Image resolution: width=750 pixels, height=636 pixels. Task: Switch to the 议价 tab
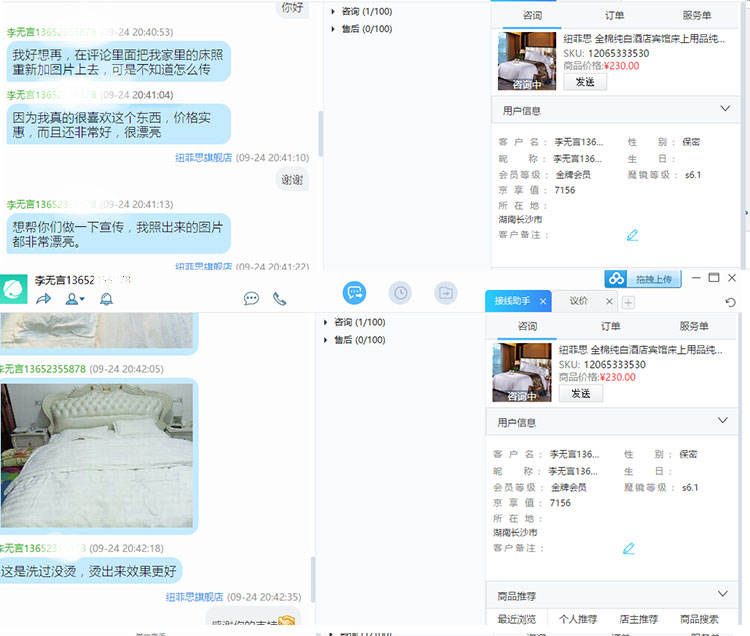[579, 301]
